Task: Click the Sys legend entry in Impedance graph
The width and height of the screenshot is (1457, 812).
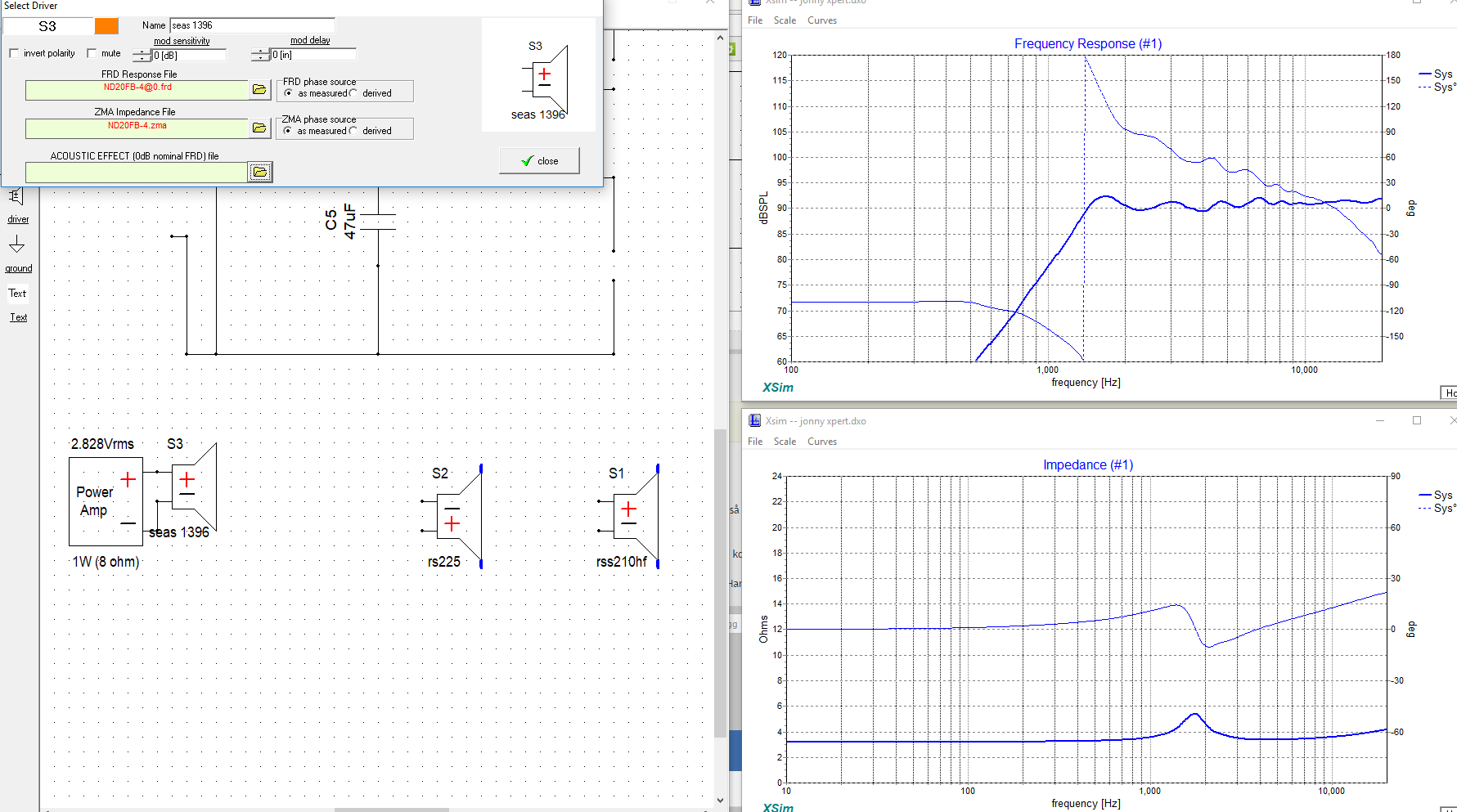Action: tap(1436, 495)
